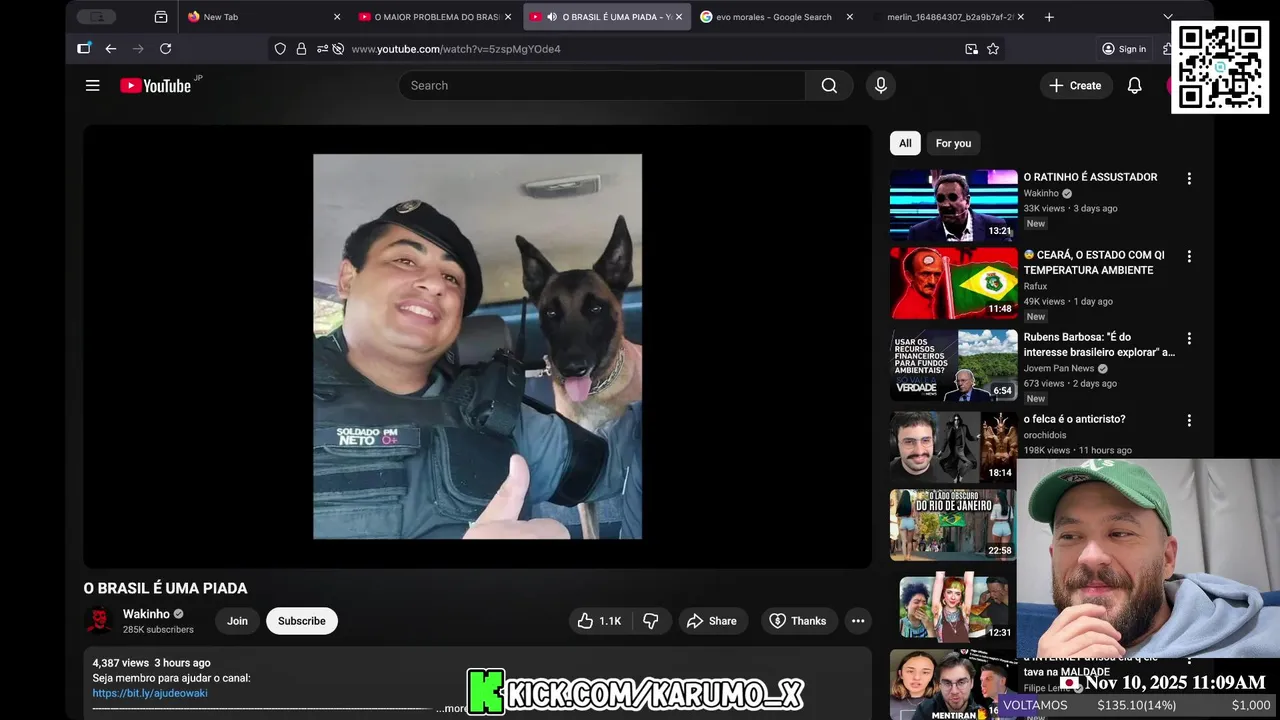This screenshot has width=1280, height=720.
Task: Open the YouTube hamburger guide menu
Action: (92, 86)
